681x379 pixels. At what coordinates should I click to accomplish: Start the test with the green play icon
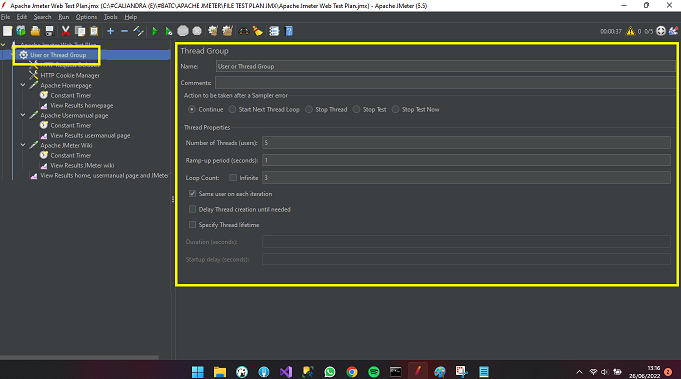tap(155, 31)
